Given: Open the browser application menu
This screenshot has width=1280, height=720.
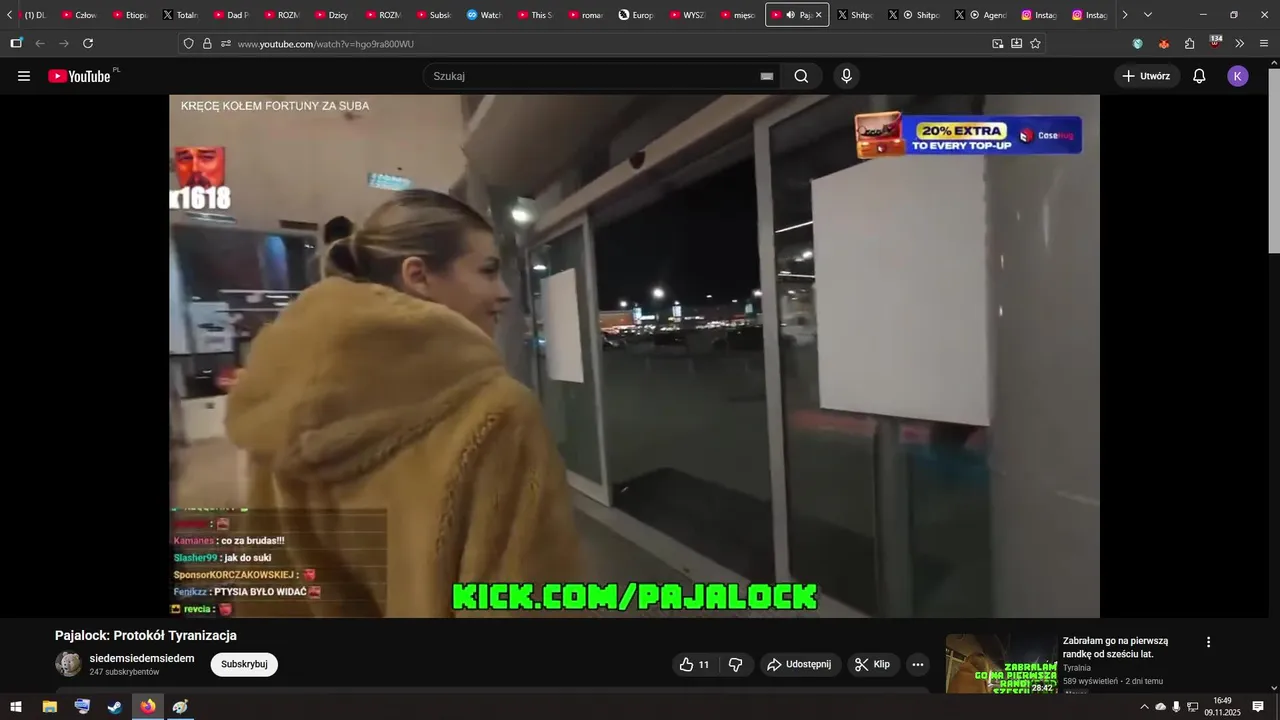Looking at the screenshot, I should [1264, 44].
